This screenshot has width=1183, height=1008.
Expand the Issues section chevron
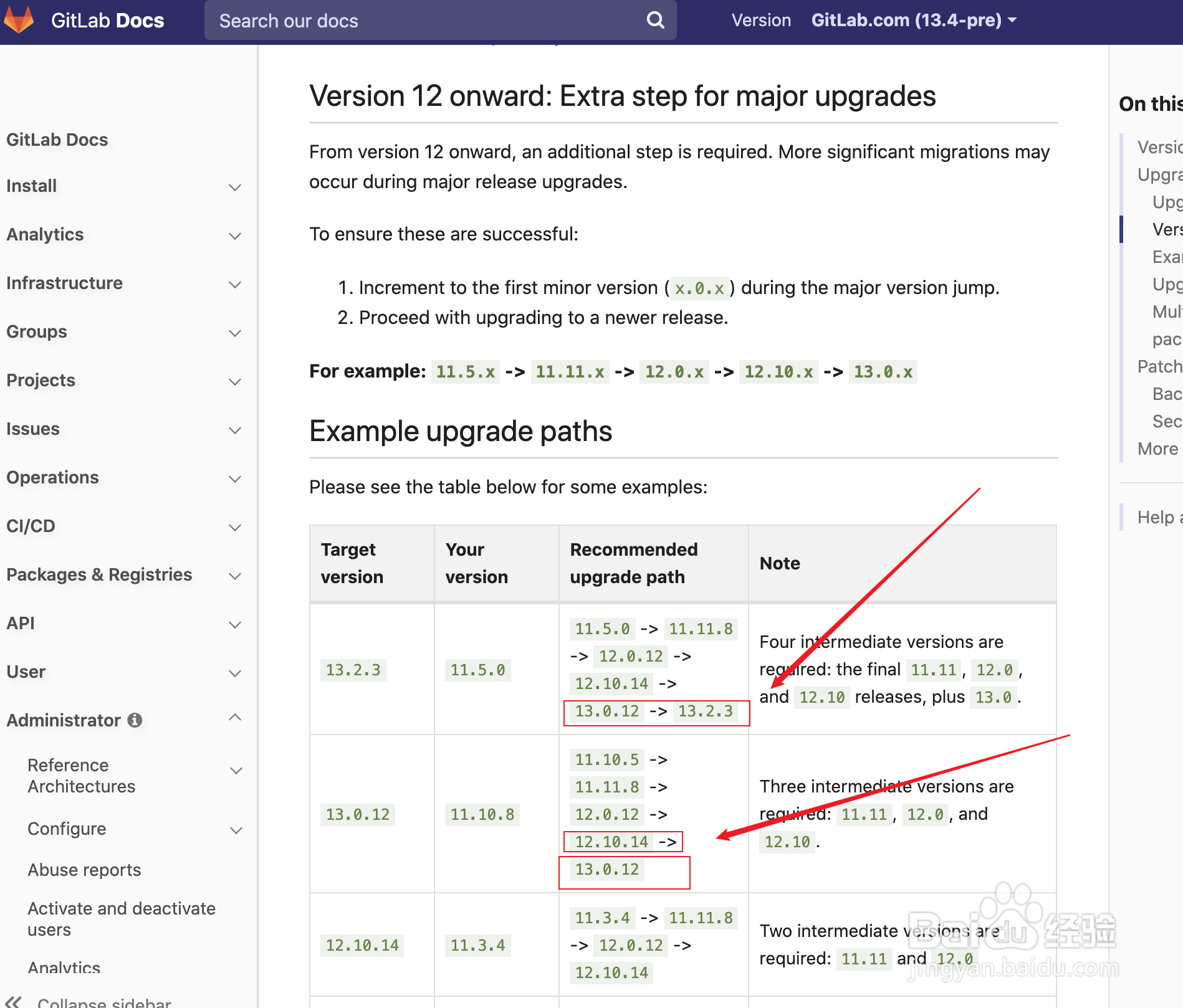click(235, 430)
